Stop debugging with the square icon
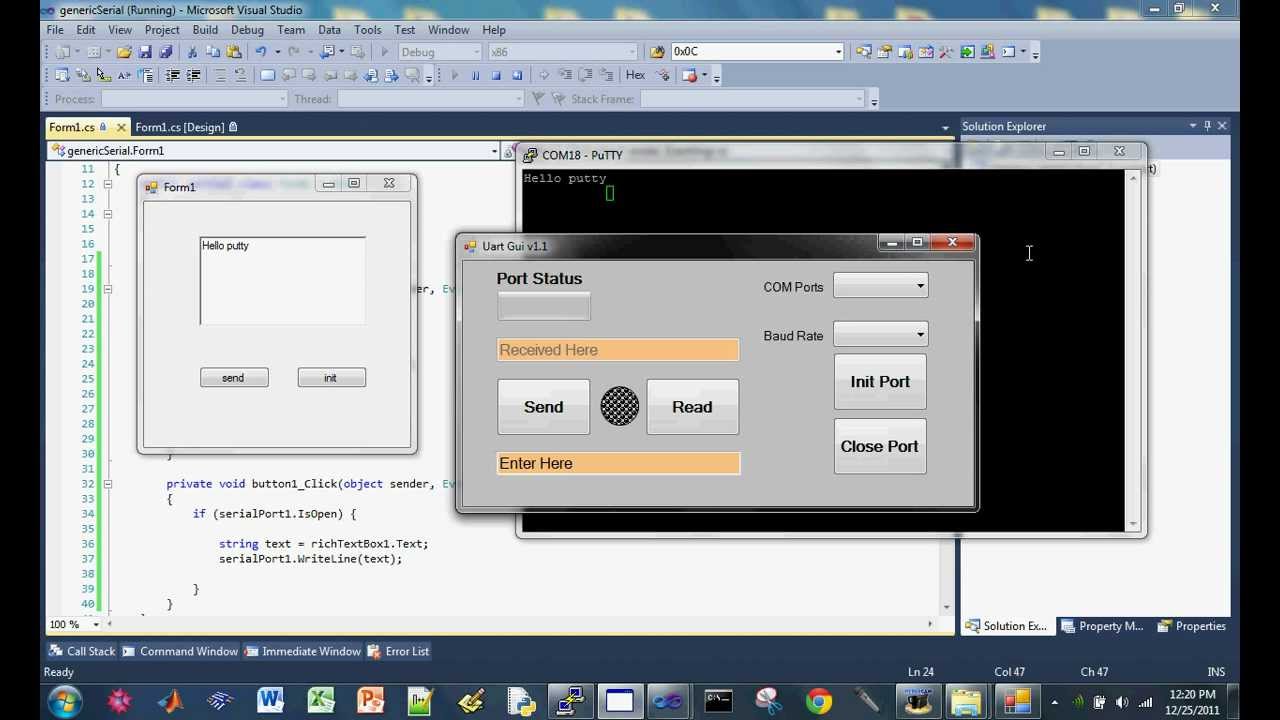This screenshot has width=1280, height=720. point(496,75)
